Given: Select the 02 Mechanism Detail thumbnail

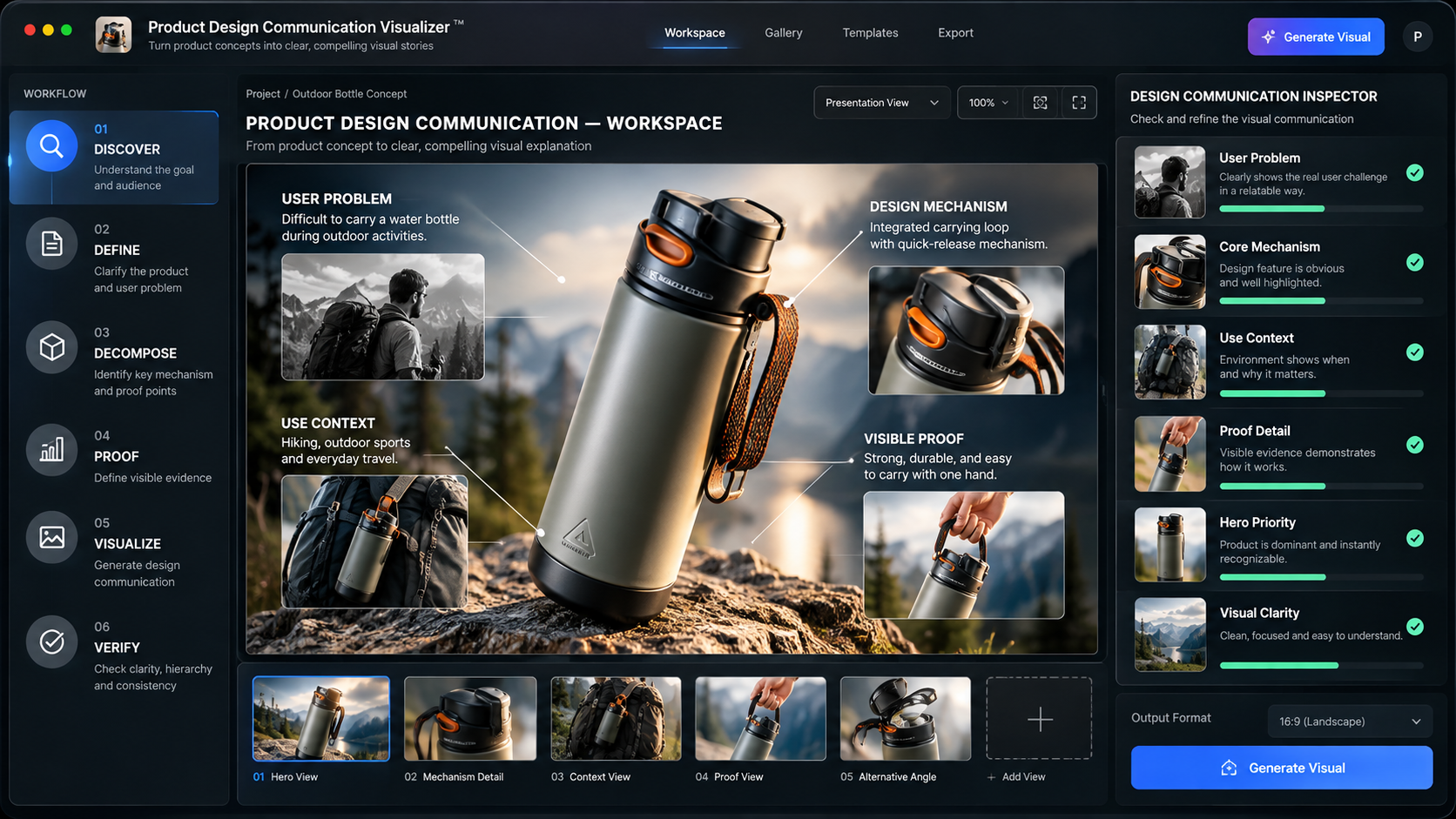Looking at the screenshot, I should pos(470,719).
